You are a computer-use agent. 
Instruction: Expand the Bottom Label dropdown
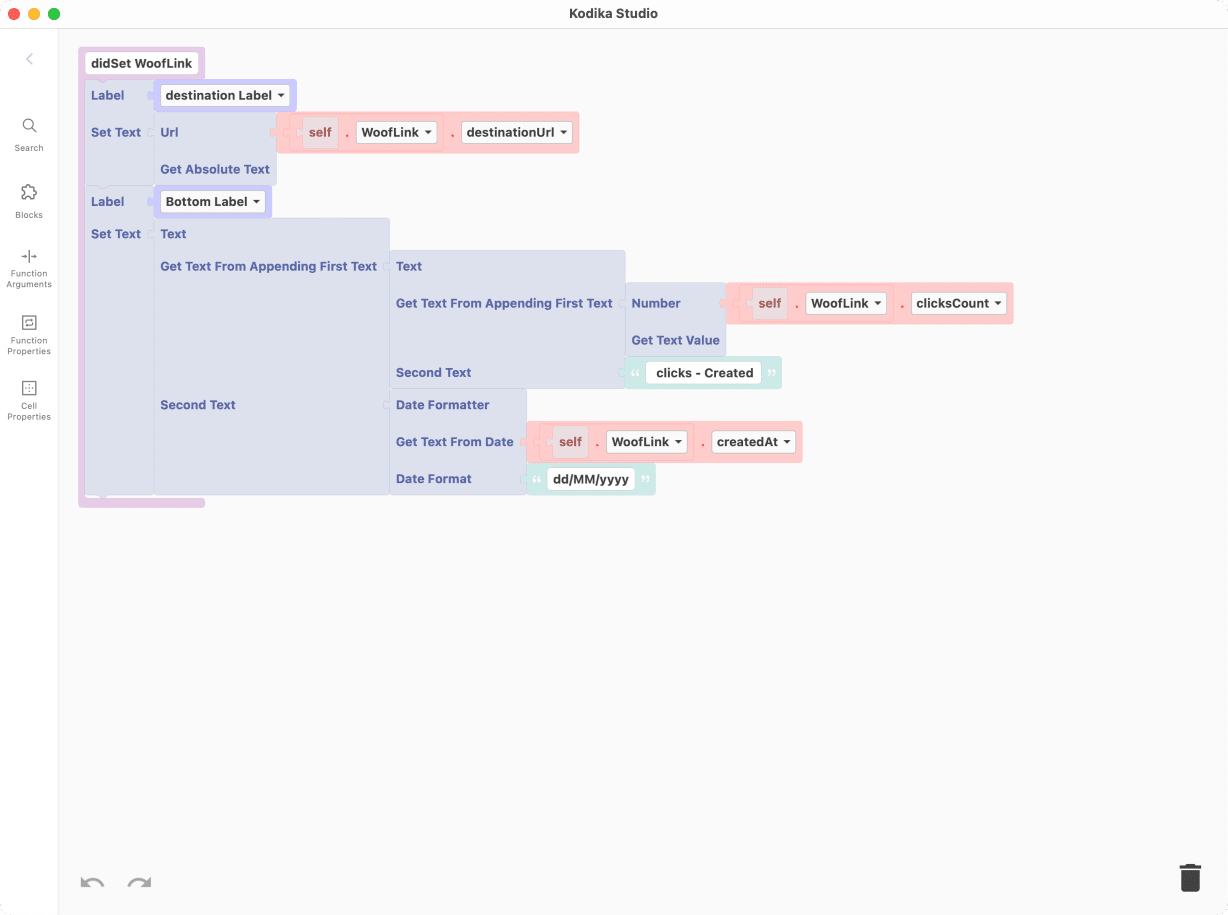tap(214, 202)
